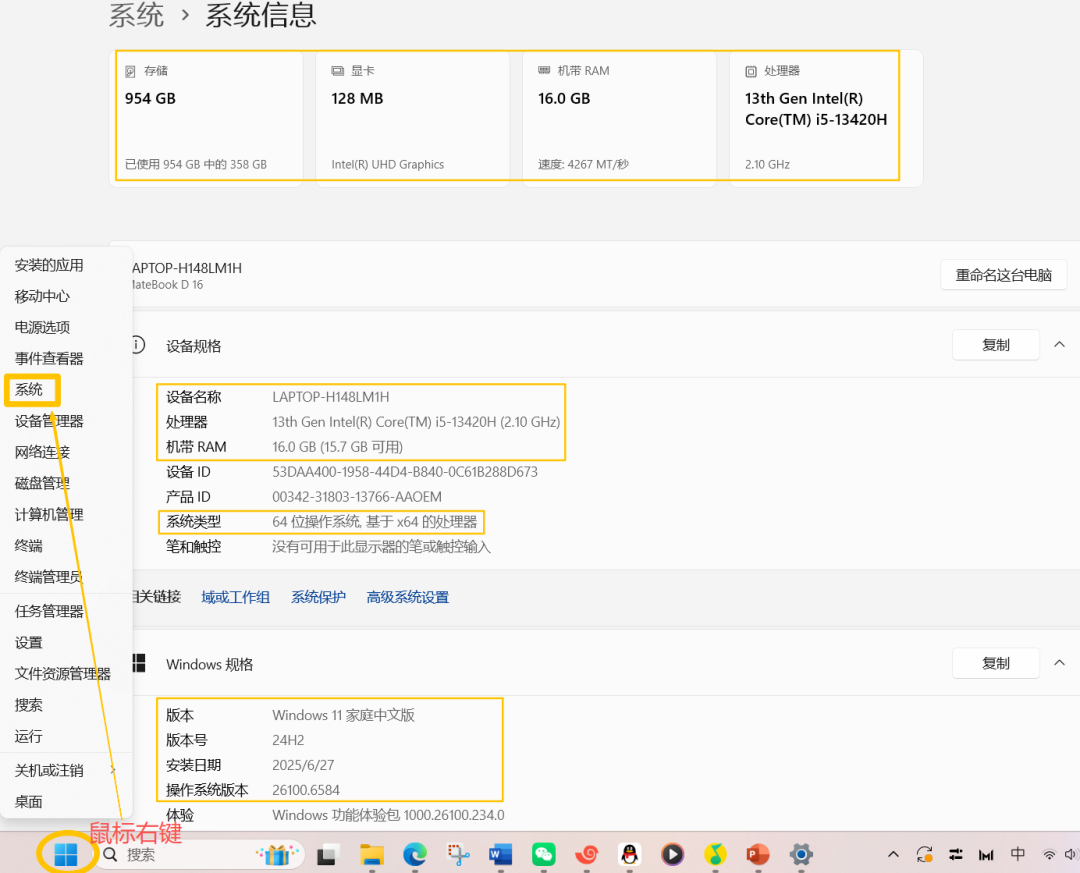Open 文件资源管理器 from the menu
The width and height of the screenshot is (1080, 873).
coord(63,674)
